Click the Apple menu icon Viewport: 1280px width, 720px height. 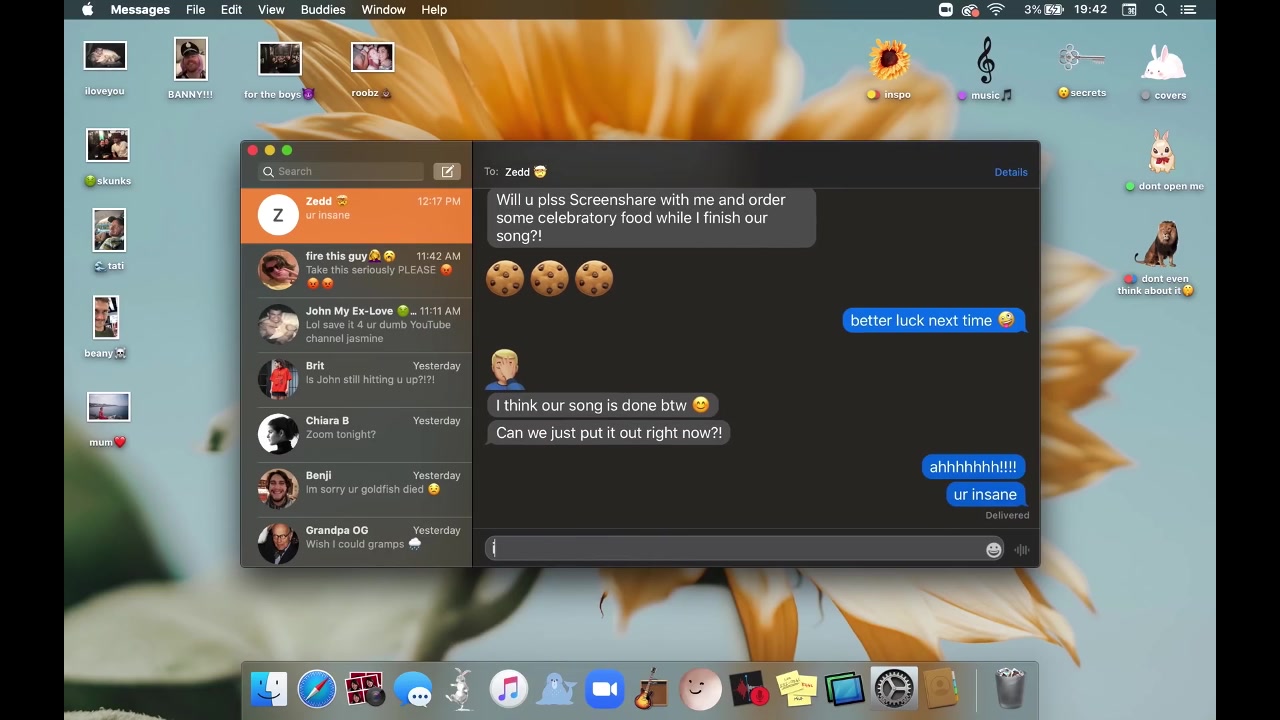click(87, 9)
